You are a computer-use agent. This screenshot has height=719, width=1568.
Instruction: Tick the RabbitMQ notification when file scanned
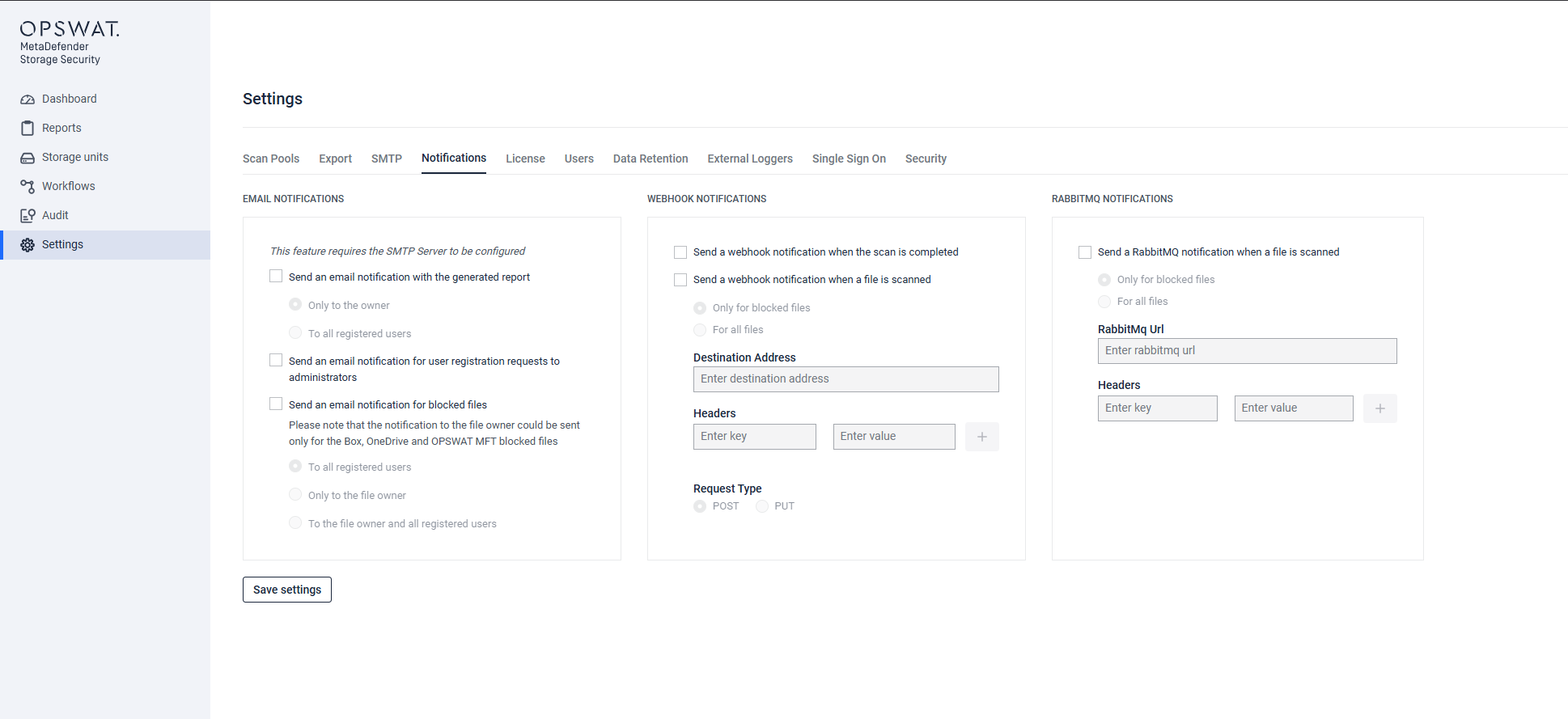1085,252
